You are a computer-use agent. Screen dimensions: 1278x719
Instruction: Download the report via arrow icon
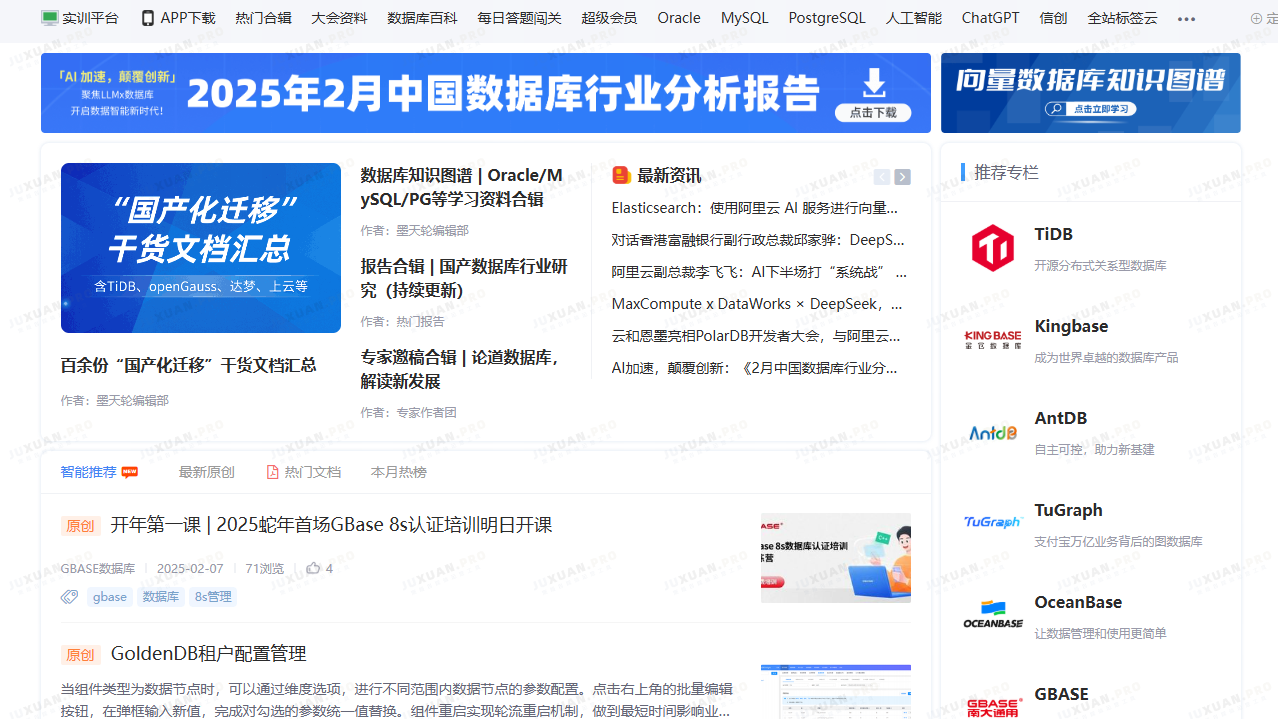pyautogui.click(x=874, y=84)
